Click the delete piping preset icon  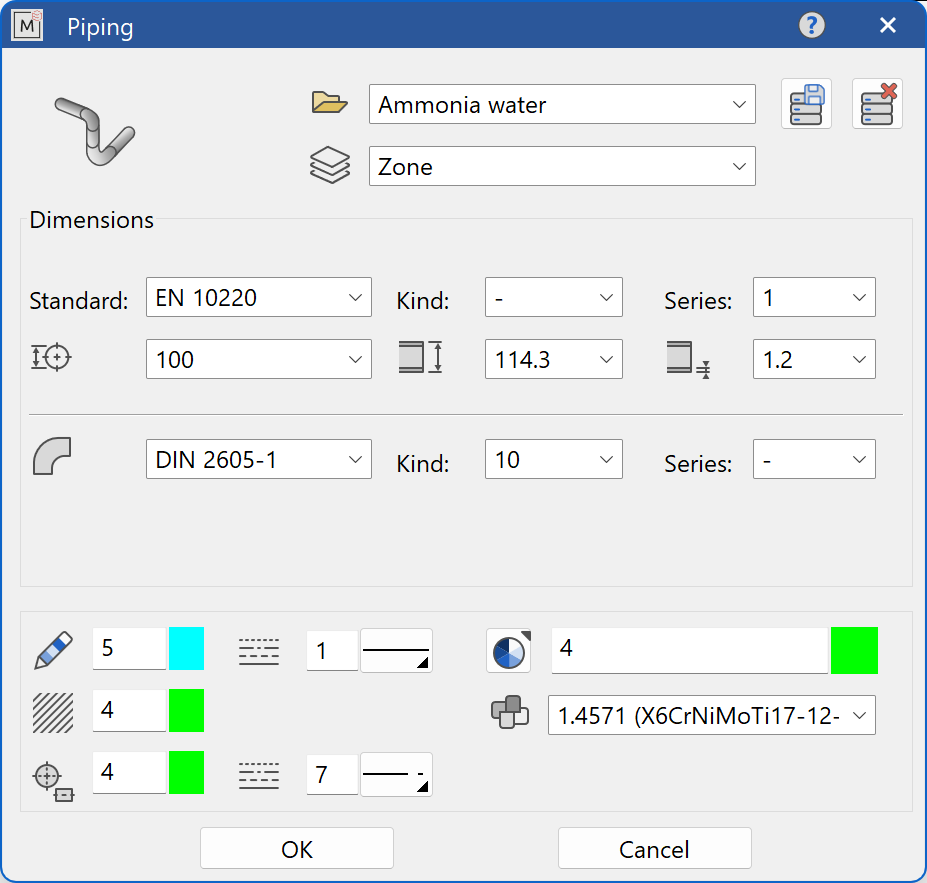[x=877, y=104]
